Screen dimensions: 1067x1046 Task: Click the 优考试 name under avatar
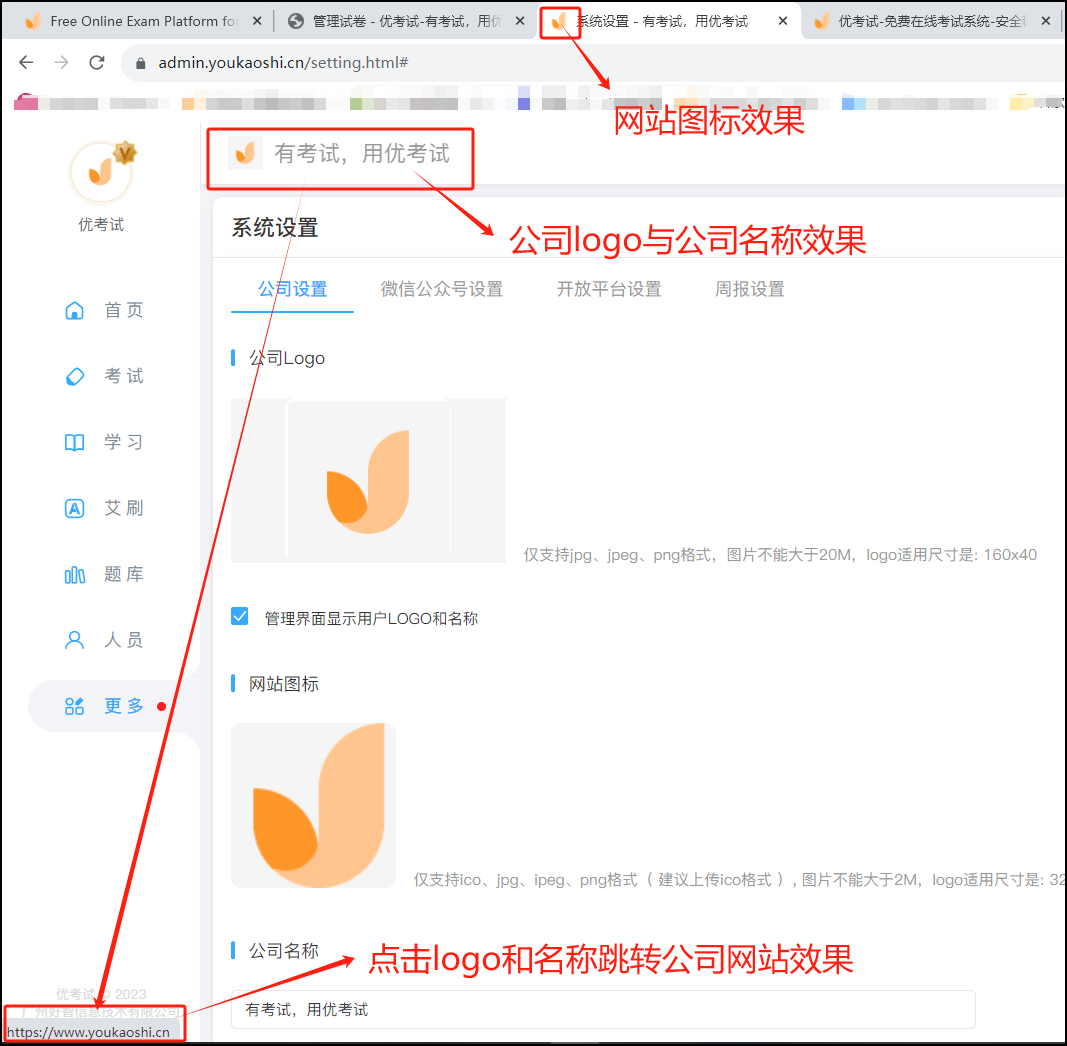click(101, 225)
